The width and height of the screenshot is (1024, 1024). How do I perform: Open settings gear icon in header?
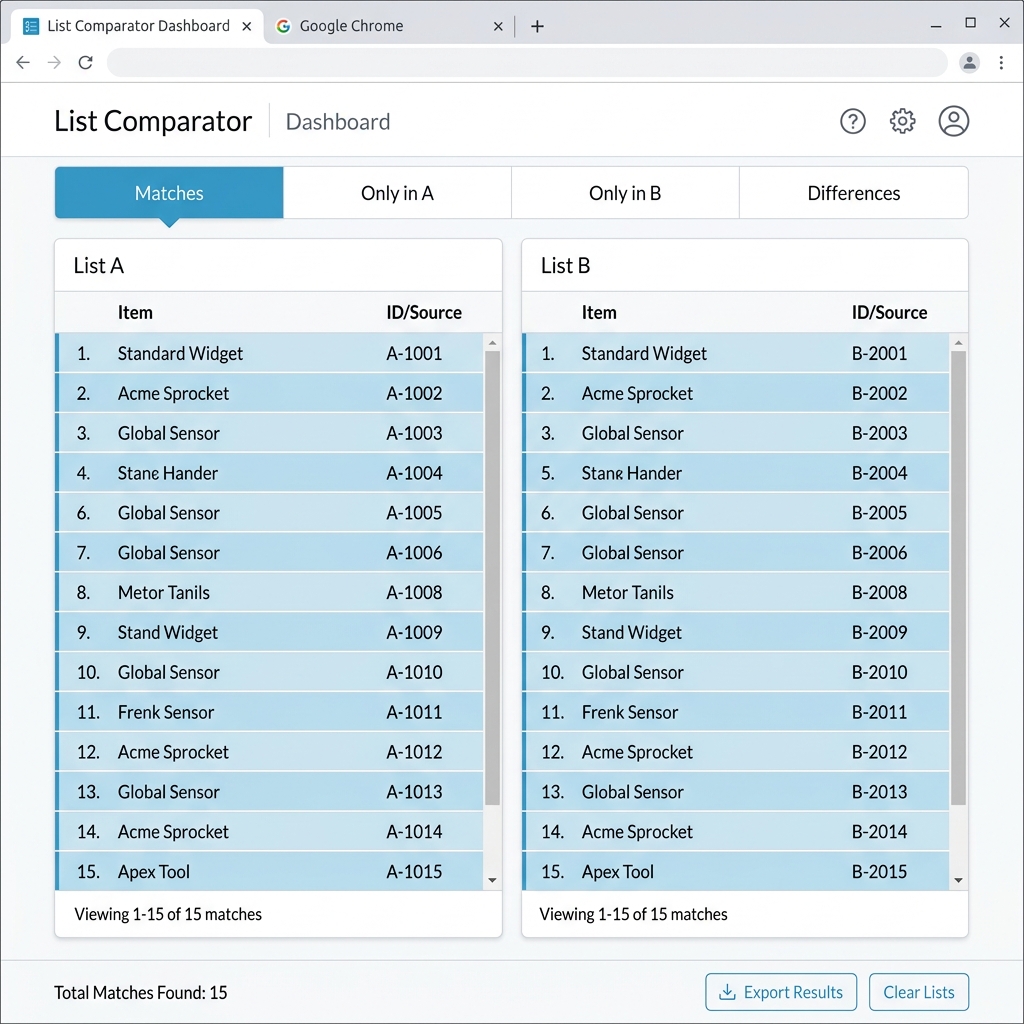[903, 121]
